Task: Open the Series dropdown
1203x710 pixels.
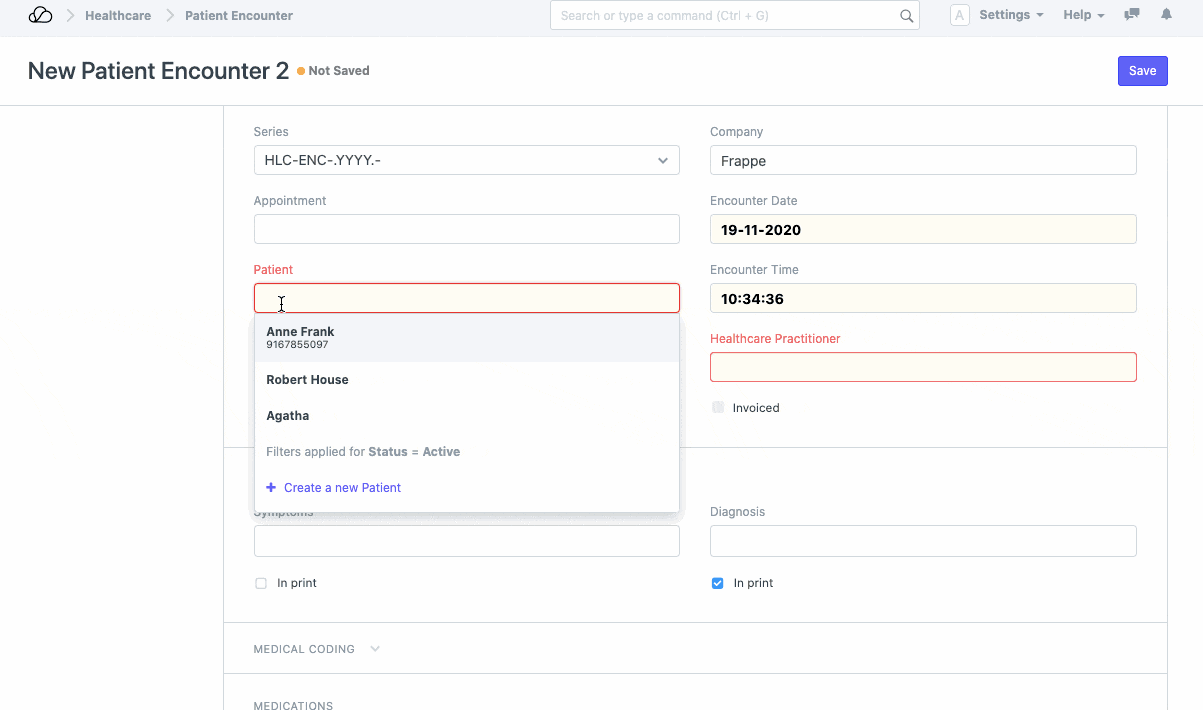Action: pos(466,160)
